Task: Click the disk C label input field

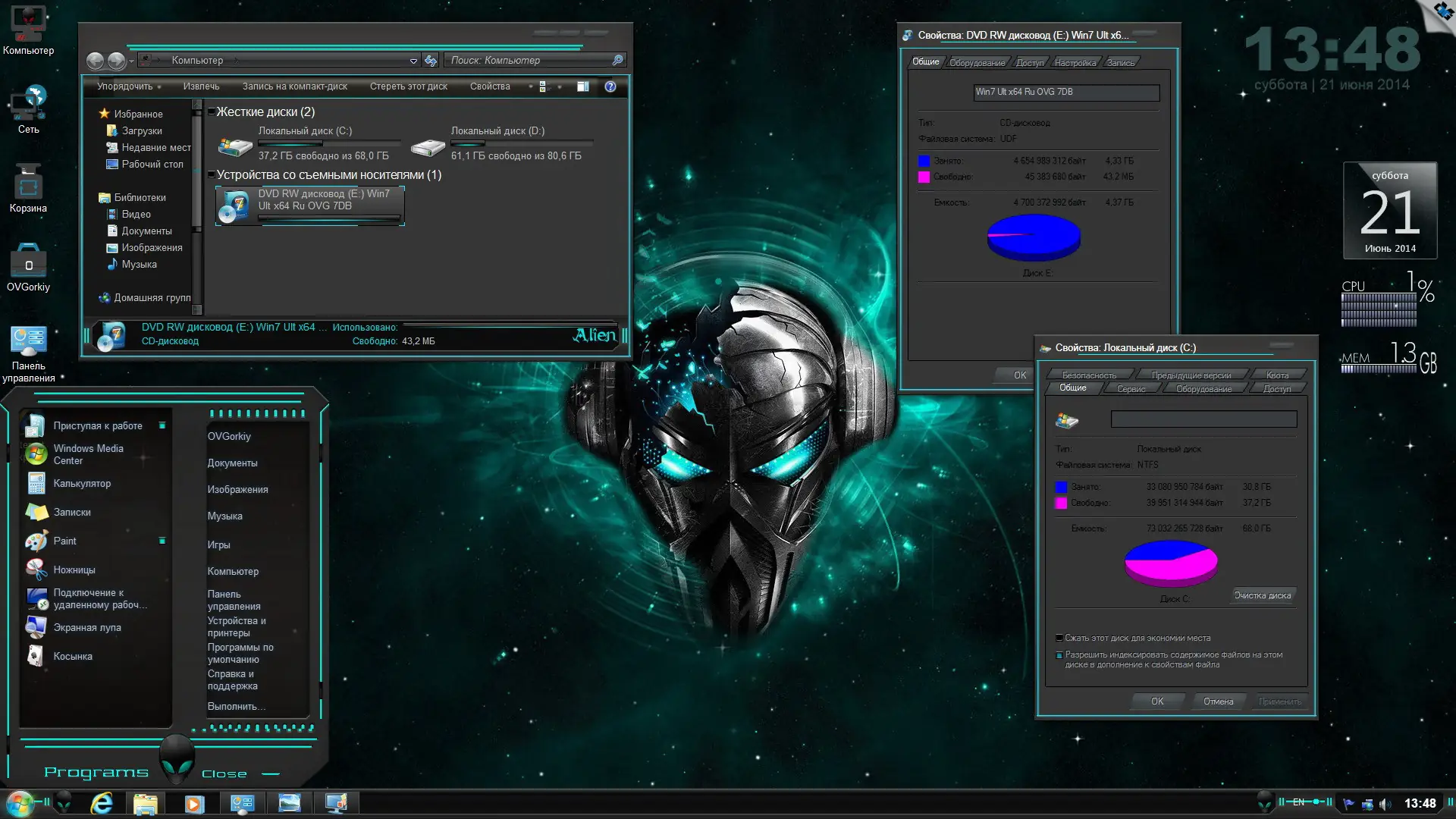Action: [1203, 419]
